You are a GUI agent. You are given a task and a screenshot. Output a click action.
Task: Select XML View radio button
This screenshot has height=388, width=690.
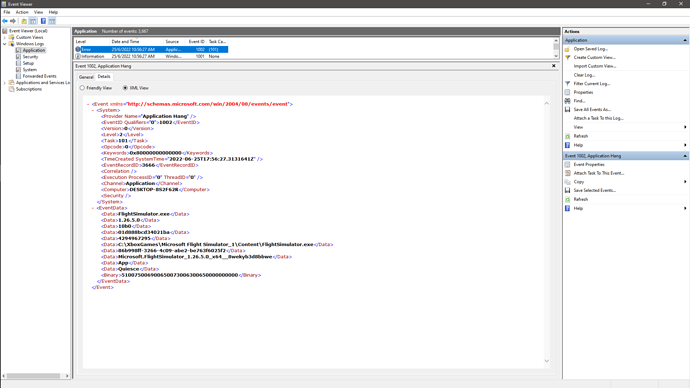coord(125,88)
